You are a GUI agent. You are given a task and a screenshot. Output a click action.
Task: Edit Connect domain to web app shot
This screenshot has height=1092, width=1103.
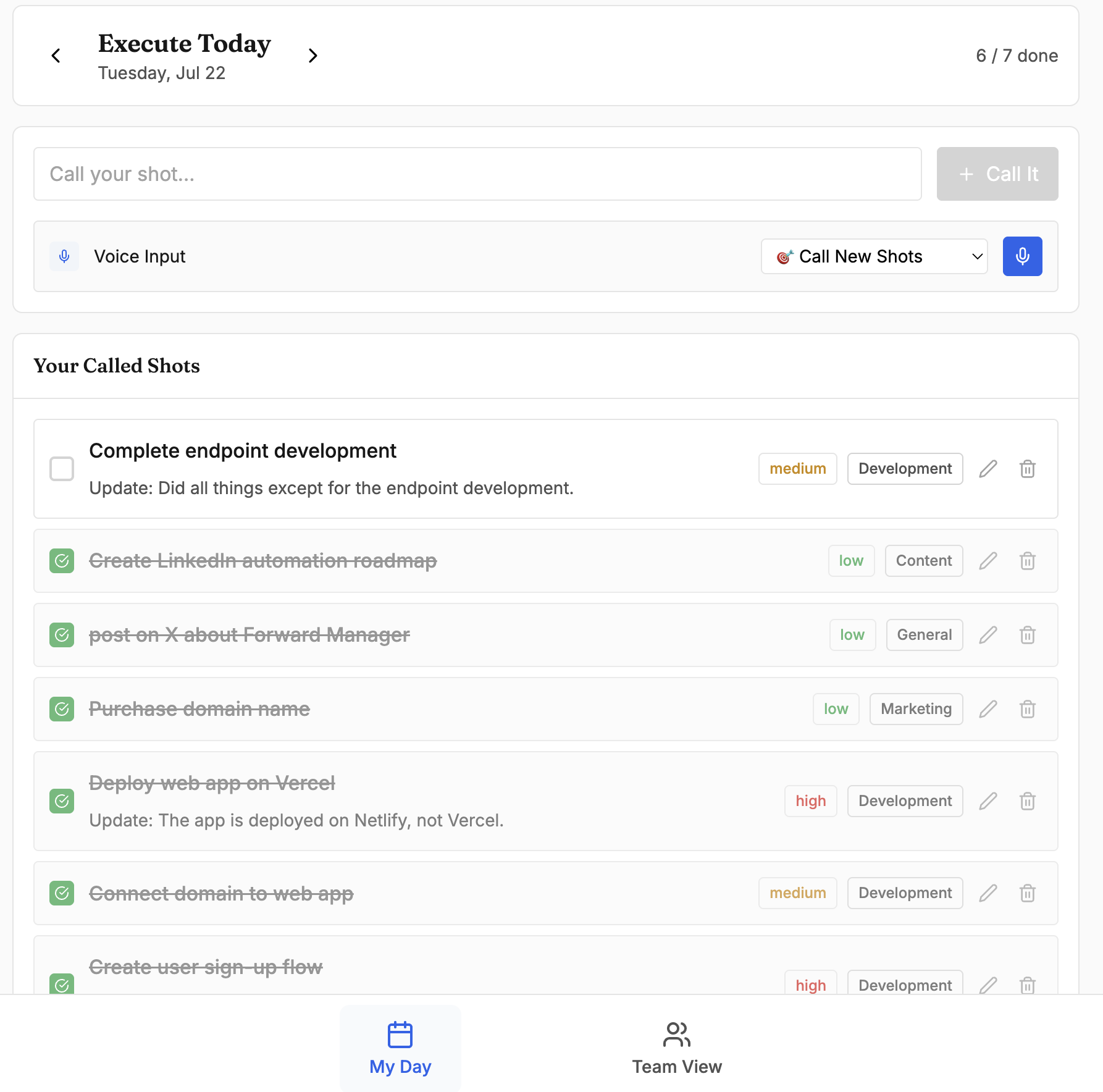(x=988, y=893)
